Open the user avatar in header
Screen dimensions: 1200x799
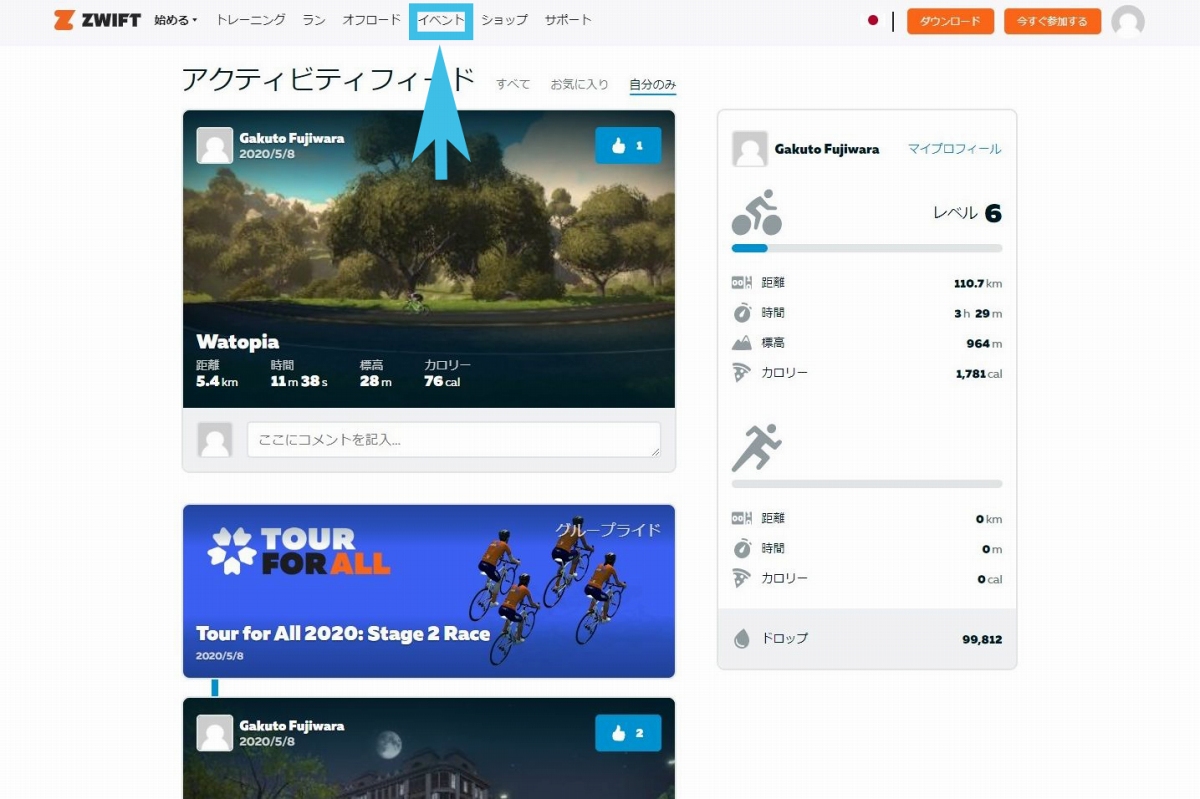(x=1128, y=21)
